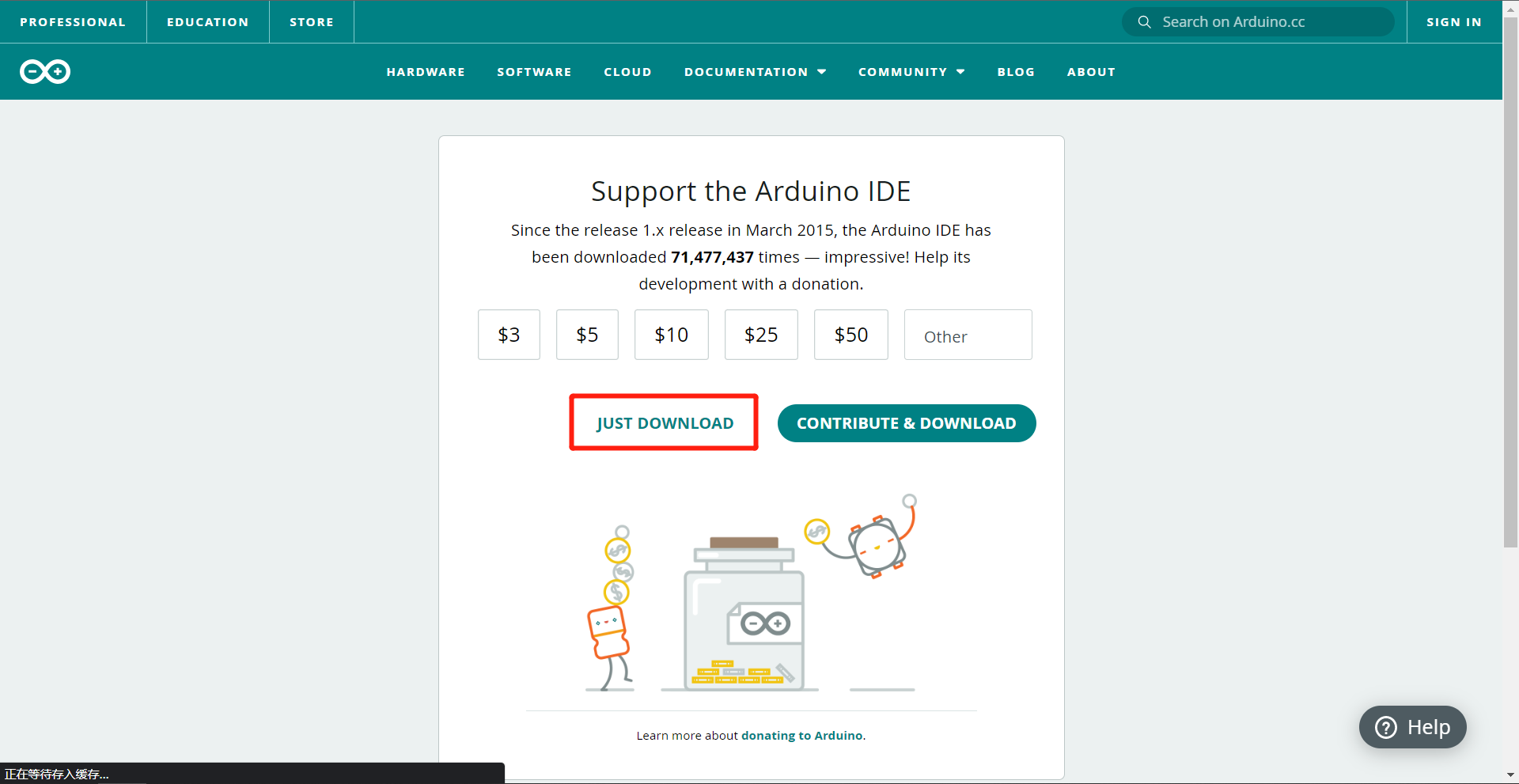Open the Store tab
Screen dimensions: 1519x784
point(312,22)
